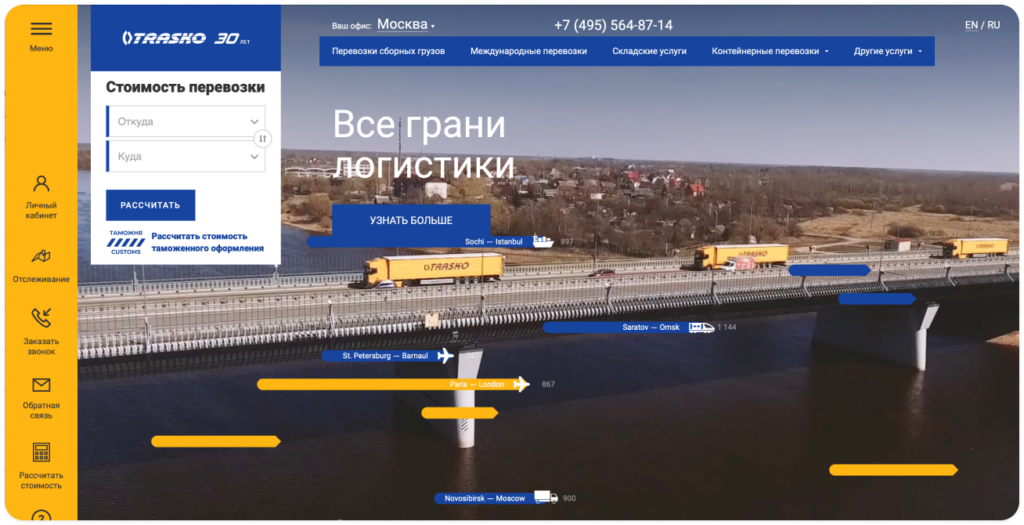Switch language to EN
The width and height of the screenshot is (1024, 525).
tap(971, 25)
